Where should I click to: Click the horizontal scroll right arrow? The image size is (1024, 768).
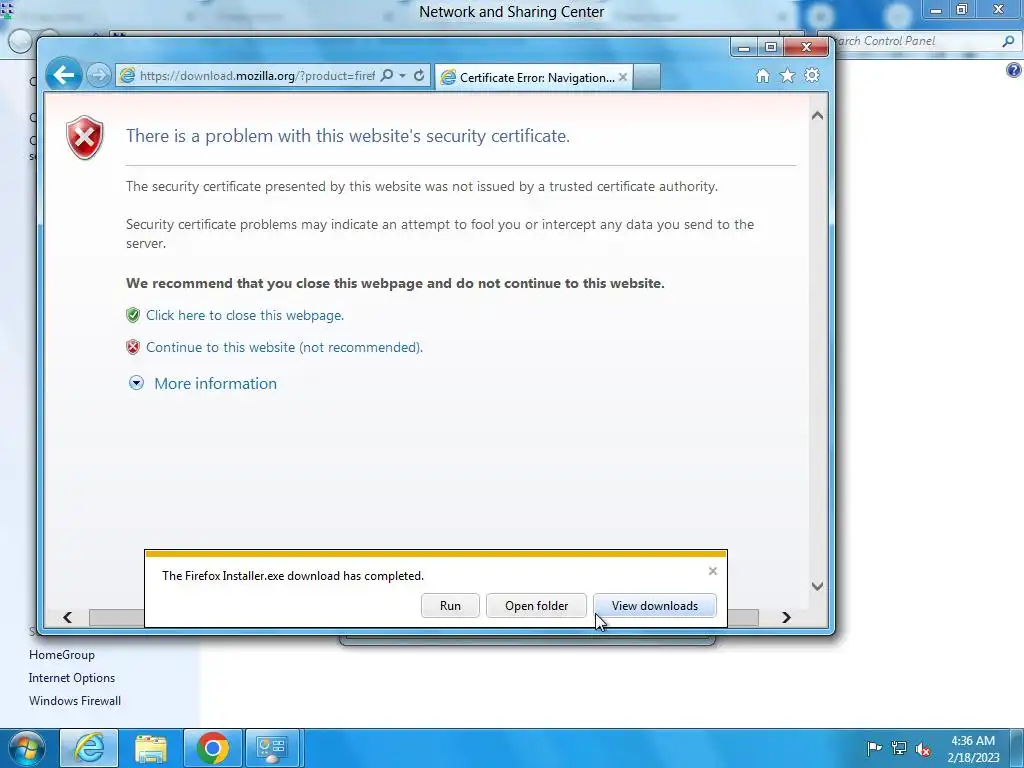tap(786, 617)
